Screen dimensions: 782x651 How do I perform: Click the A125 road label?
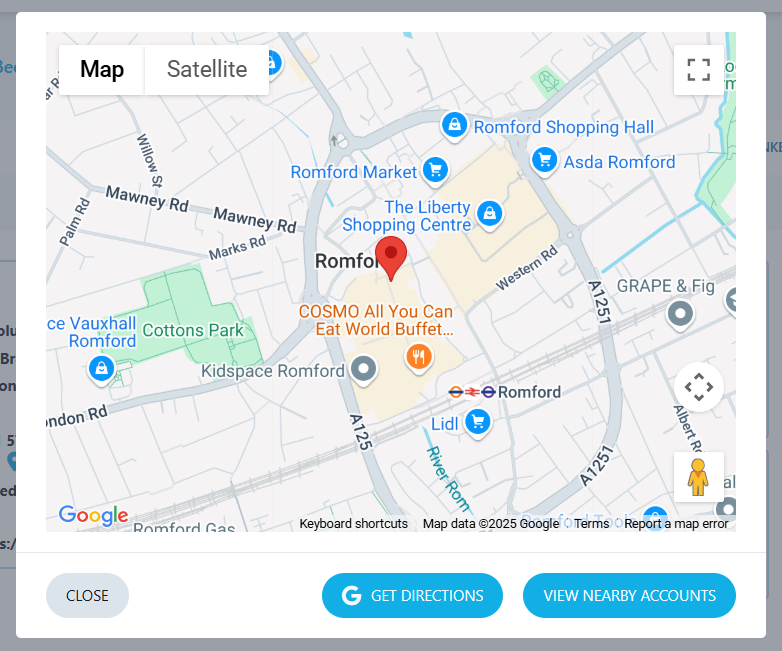[361, 432]
